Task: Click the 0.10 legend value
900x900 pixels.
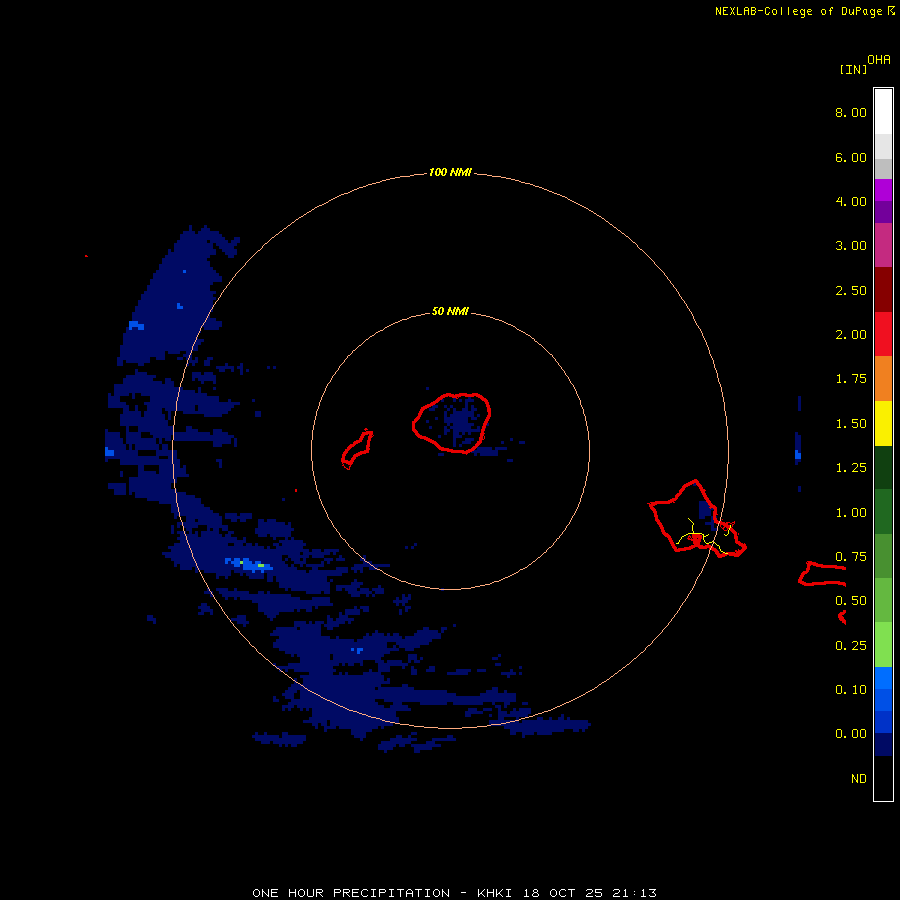Action: 851,690
